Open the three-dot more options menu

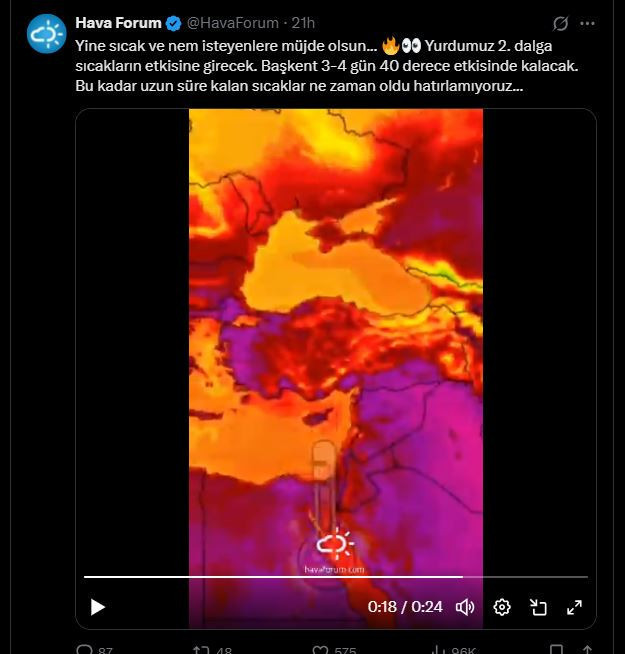coord(587,23)
